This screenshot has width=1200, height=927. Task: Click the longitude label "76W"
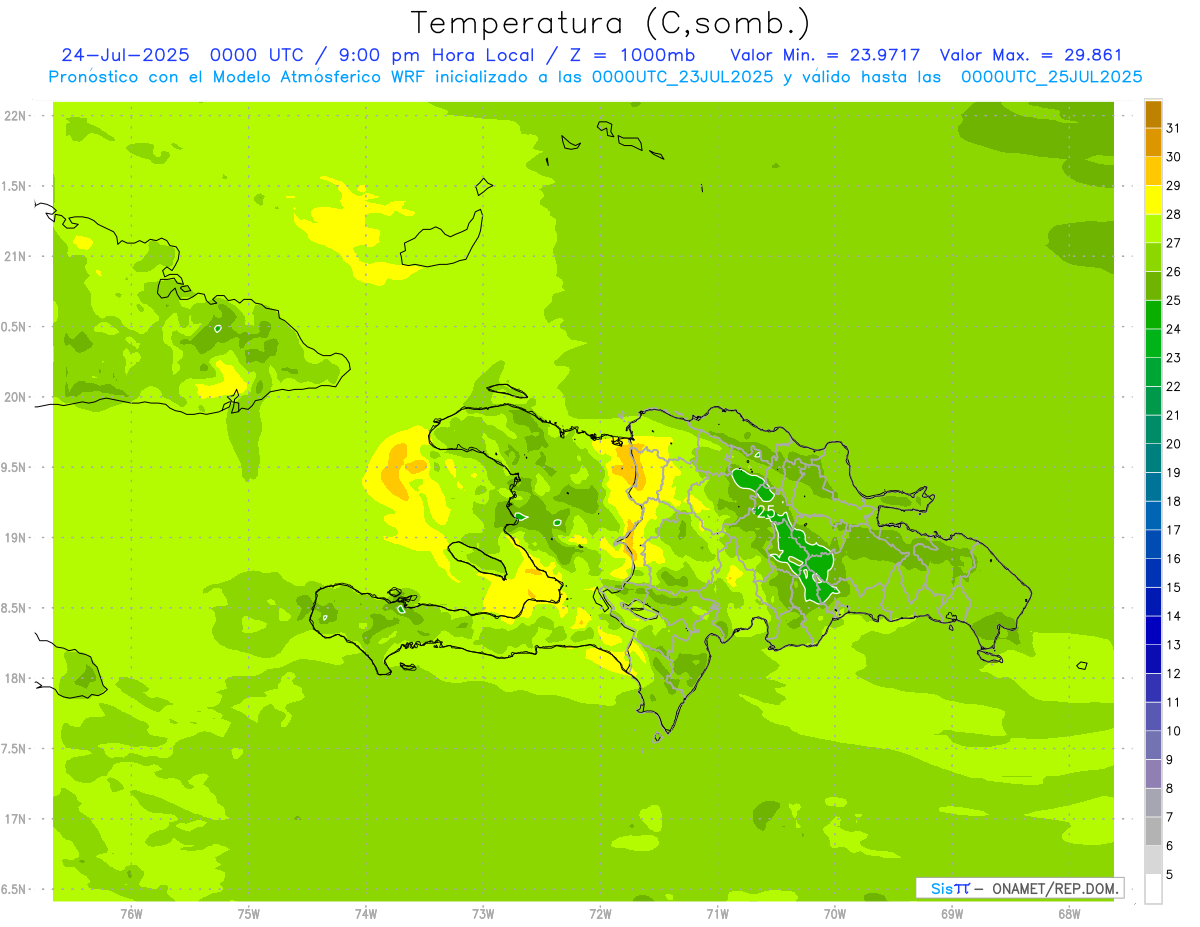tap(131, 913)
